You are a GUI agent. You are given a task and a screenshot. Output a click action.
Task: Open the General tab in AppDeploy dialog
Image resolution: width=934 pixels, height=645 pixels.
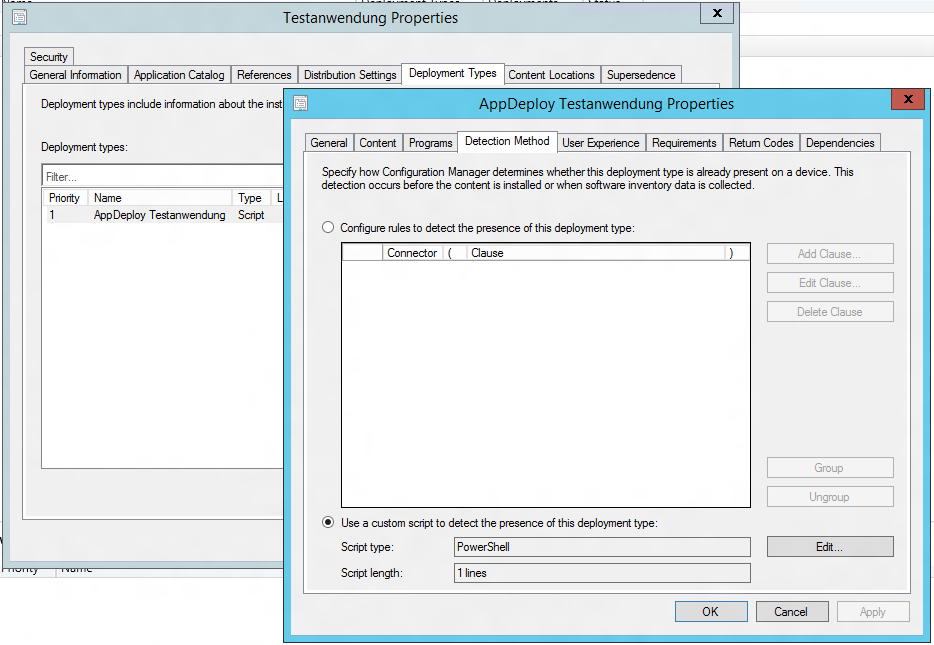329,143
